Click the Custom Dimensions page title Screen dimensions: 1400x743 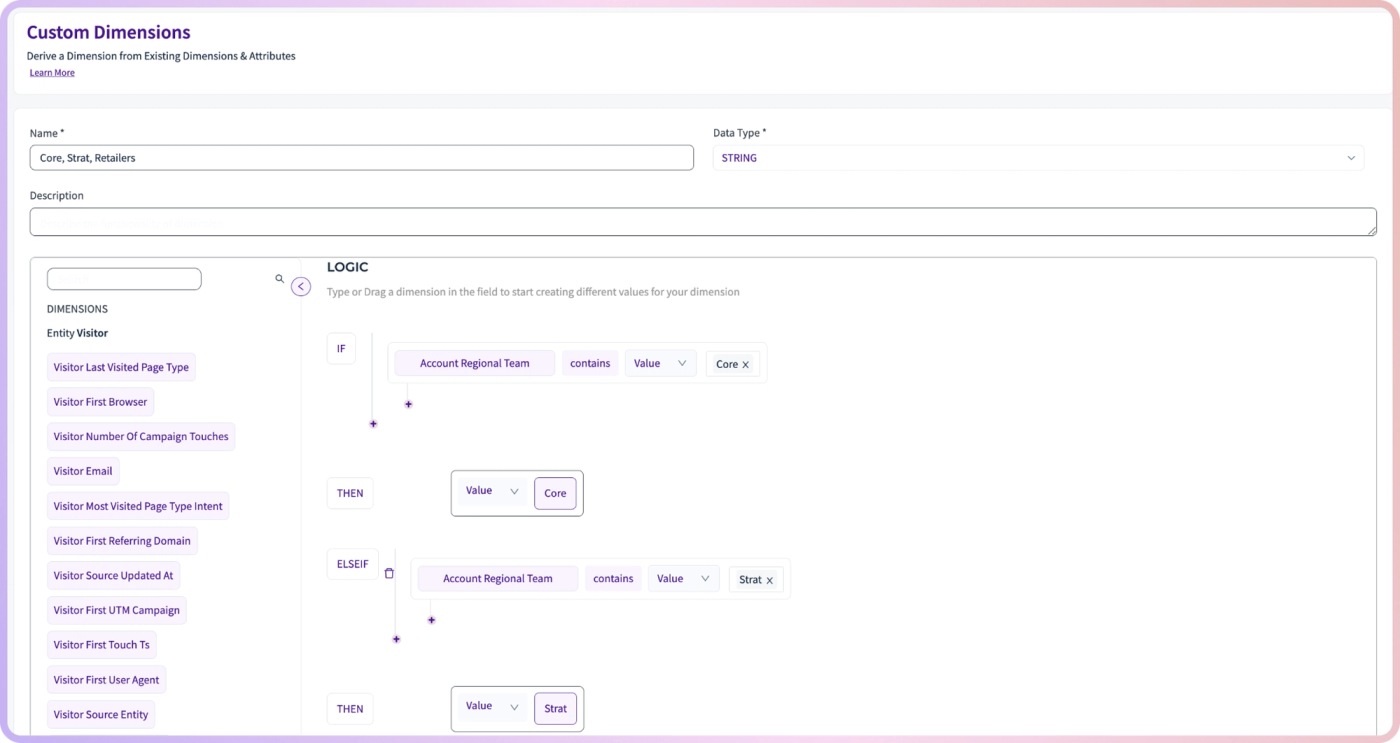108,33
